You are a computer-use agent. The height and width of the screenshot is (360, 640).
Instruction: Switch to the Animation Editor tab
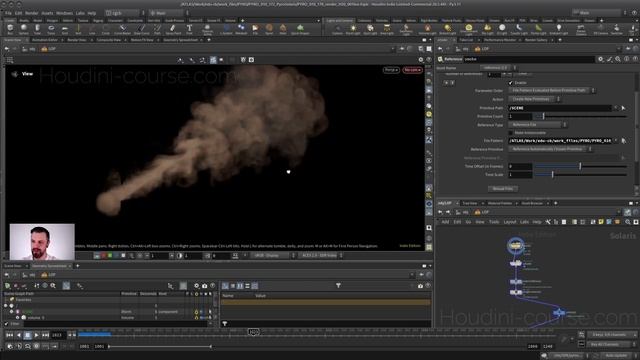(45, 40)
